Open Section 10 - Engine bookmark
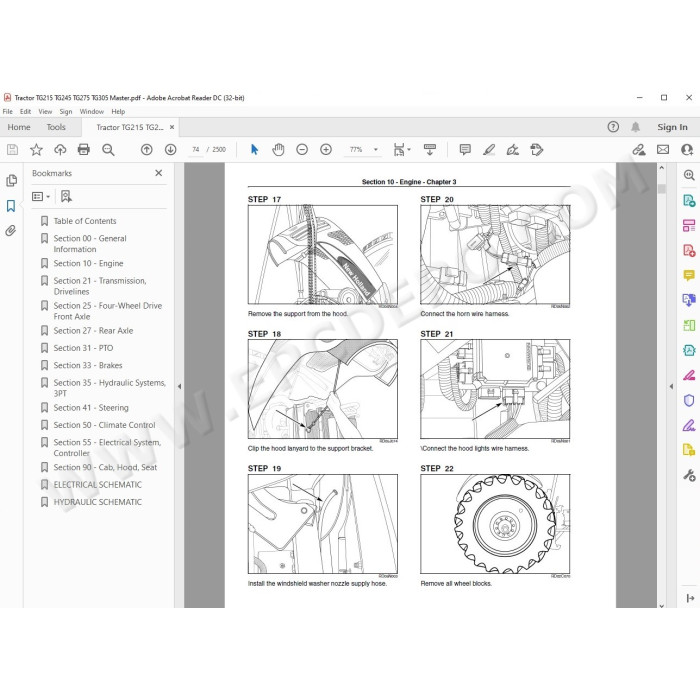Screen dimensions: 700x700 click(x=88, y=263)
